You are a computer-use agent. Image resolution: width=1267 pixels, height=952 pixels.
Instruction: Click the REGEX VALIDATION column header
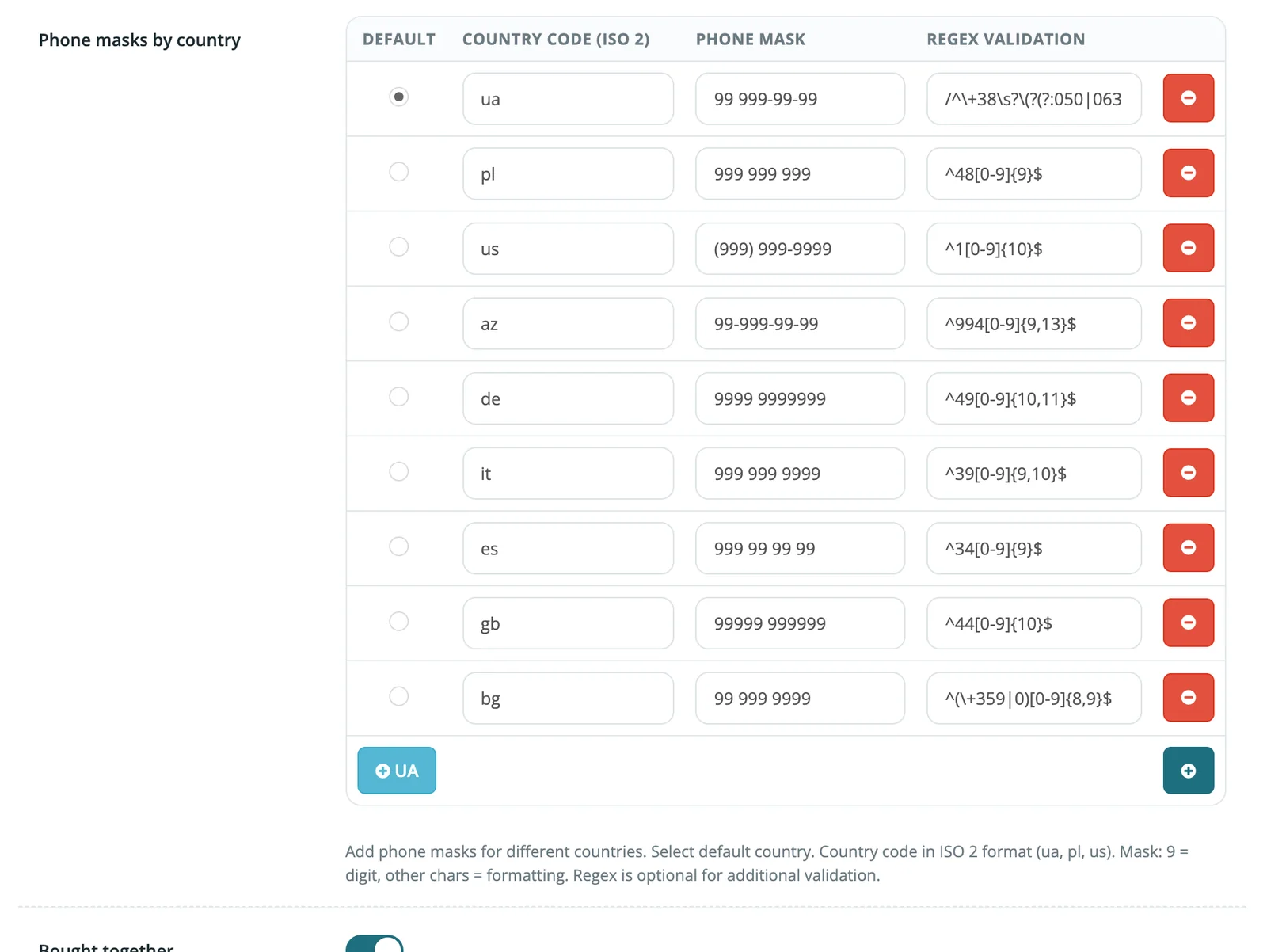coord(1006,39)
